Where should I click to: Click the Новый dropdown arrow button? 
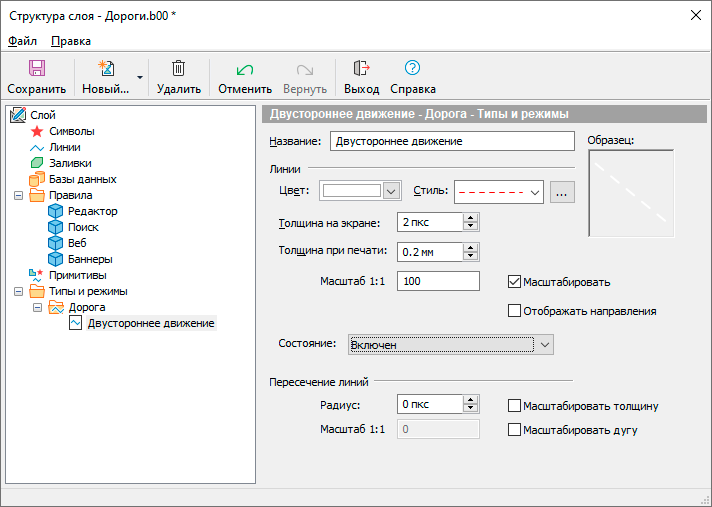(x=140, y=77)
